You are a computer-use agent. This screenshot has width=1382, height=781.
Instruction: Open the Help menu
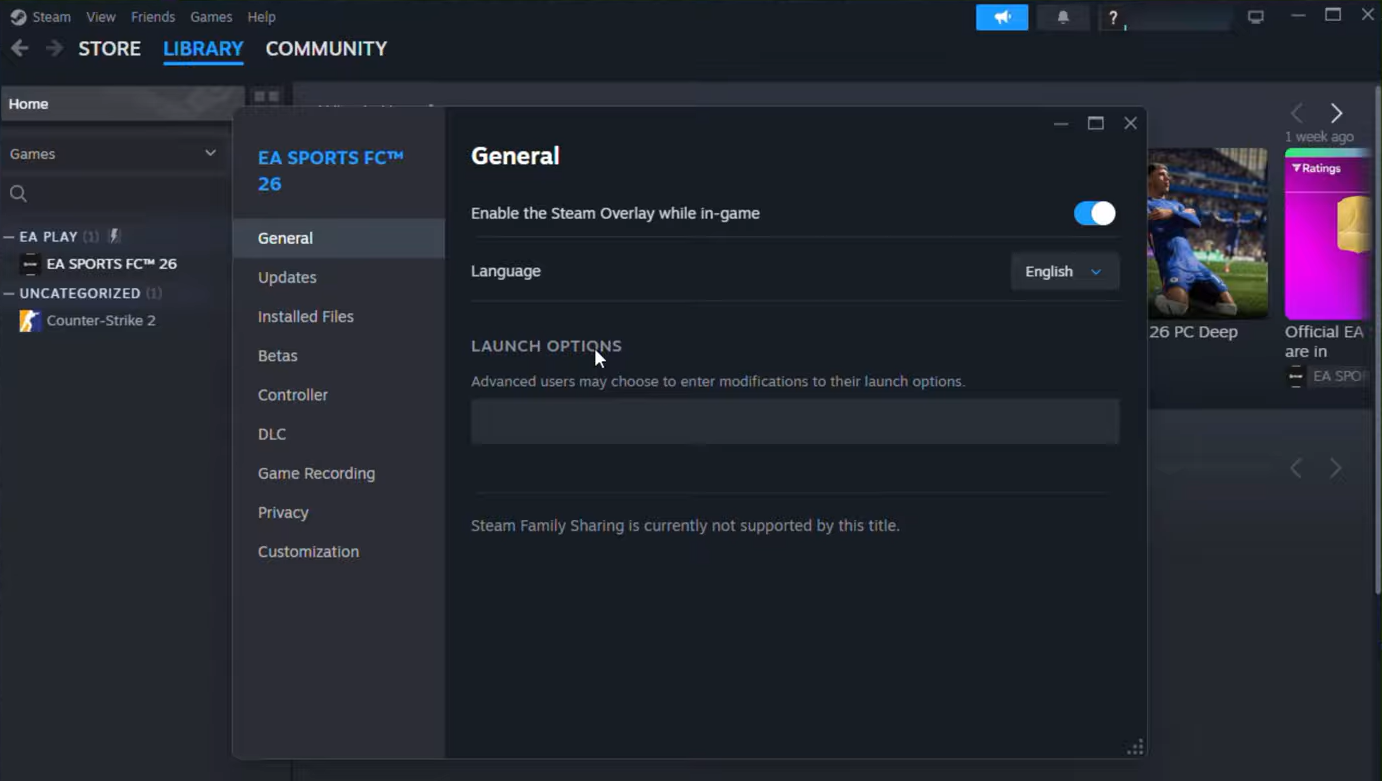tap(261, 17)
